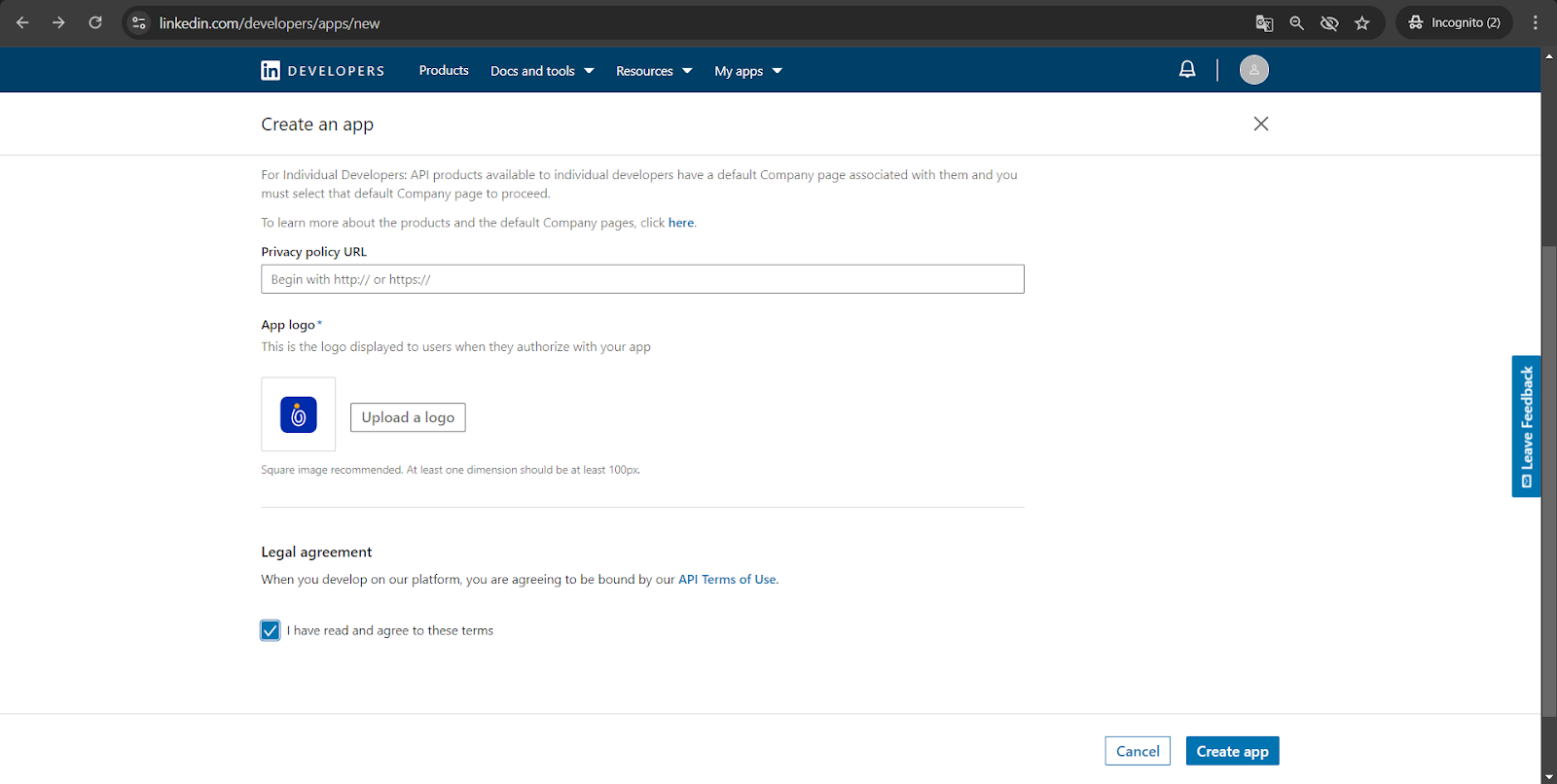Open the profile avatar menu
The image size is (1557, 784).
(x=1253, y=69)
